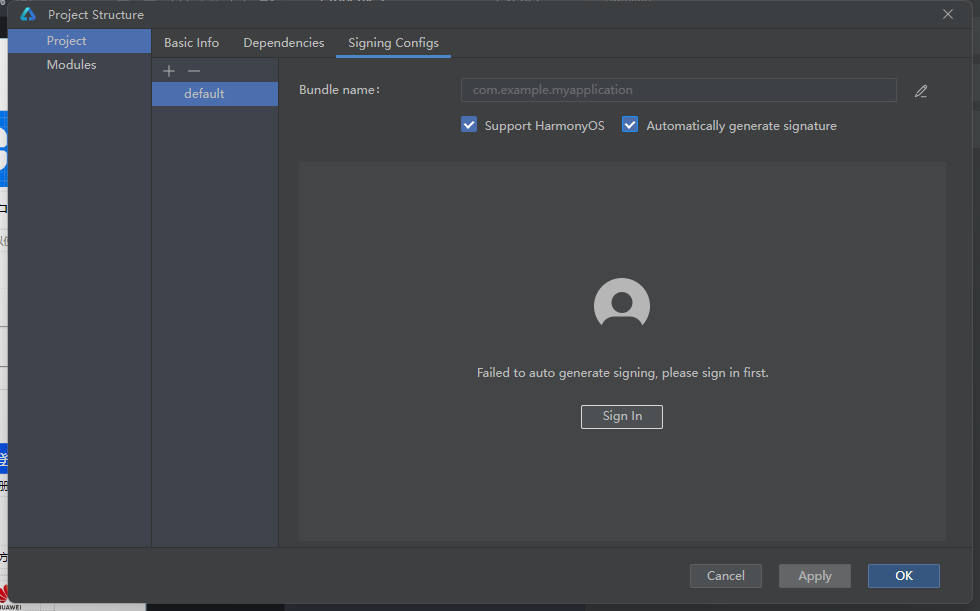Switch to the Basic Info tab
The image size is (980, 611).
(x=191, y=42)
